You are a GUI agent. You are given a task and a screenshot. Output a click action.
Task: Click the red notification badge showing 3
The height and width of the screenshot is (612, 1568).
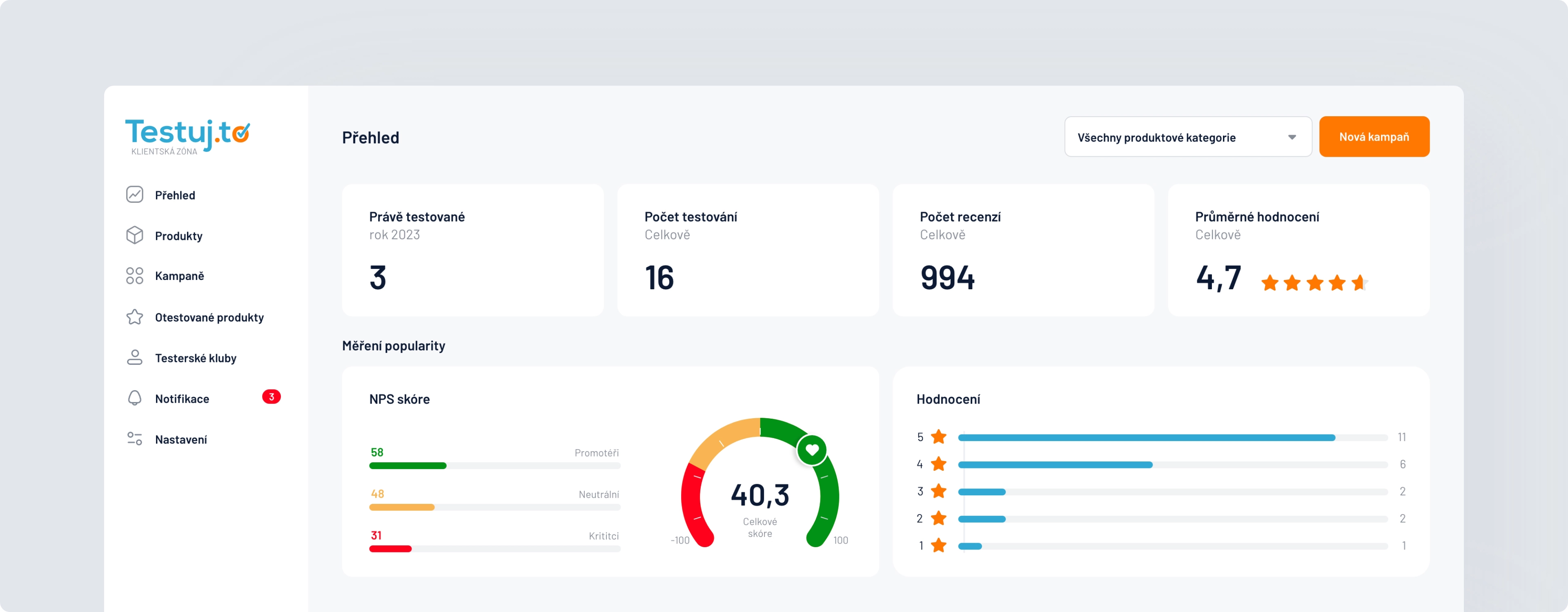272,397
